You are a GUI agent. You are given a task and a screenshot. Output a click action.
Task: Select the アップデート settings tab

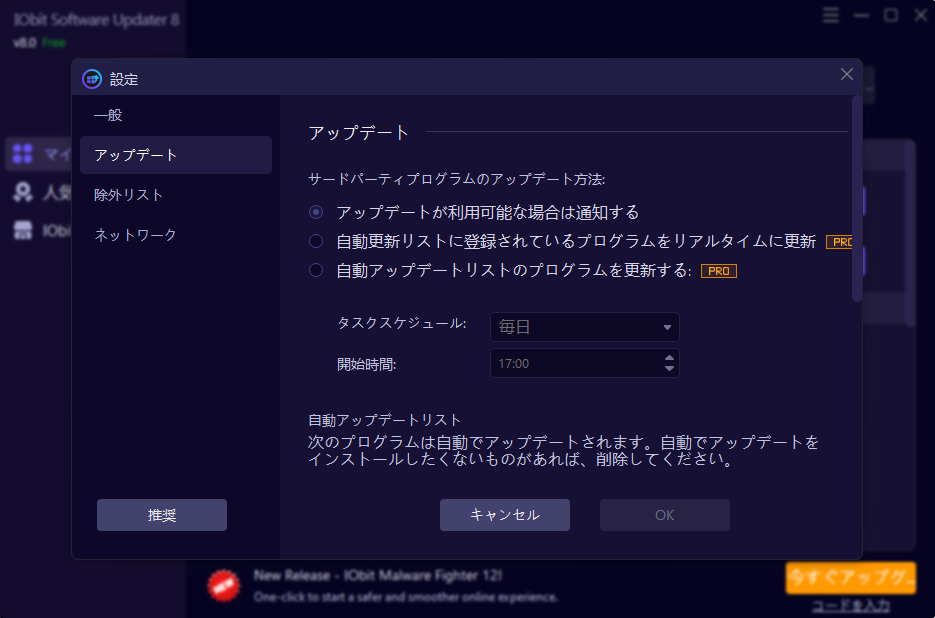pos(175,155)
